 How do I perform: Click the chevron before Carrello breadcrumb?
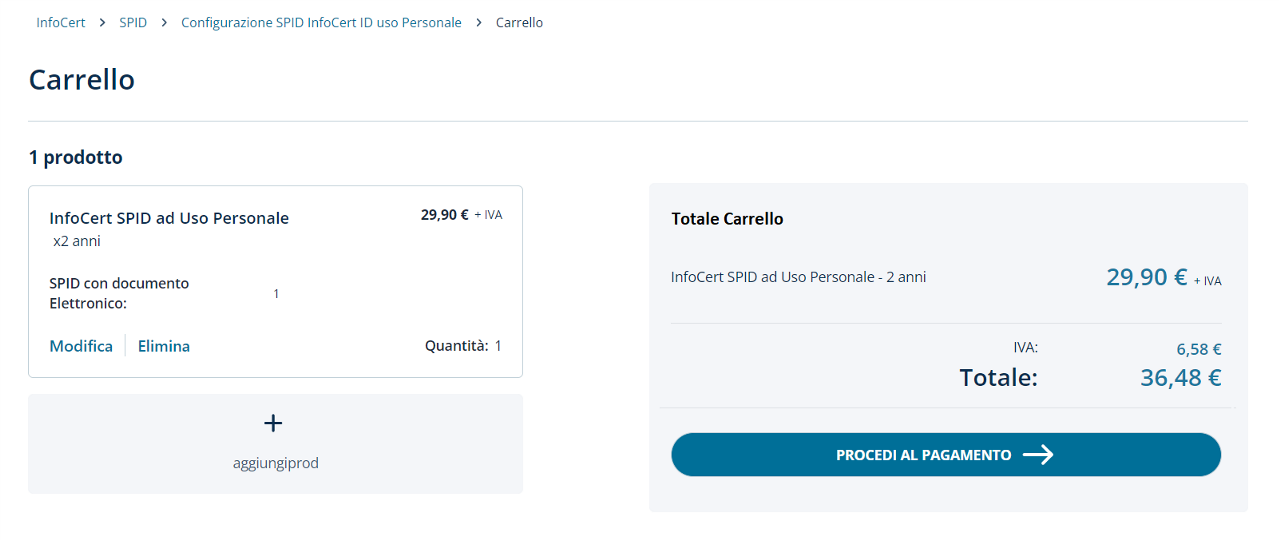[479, 22]
